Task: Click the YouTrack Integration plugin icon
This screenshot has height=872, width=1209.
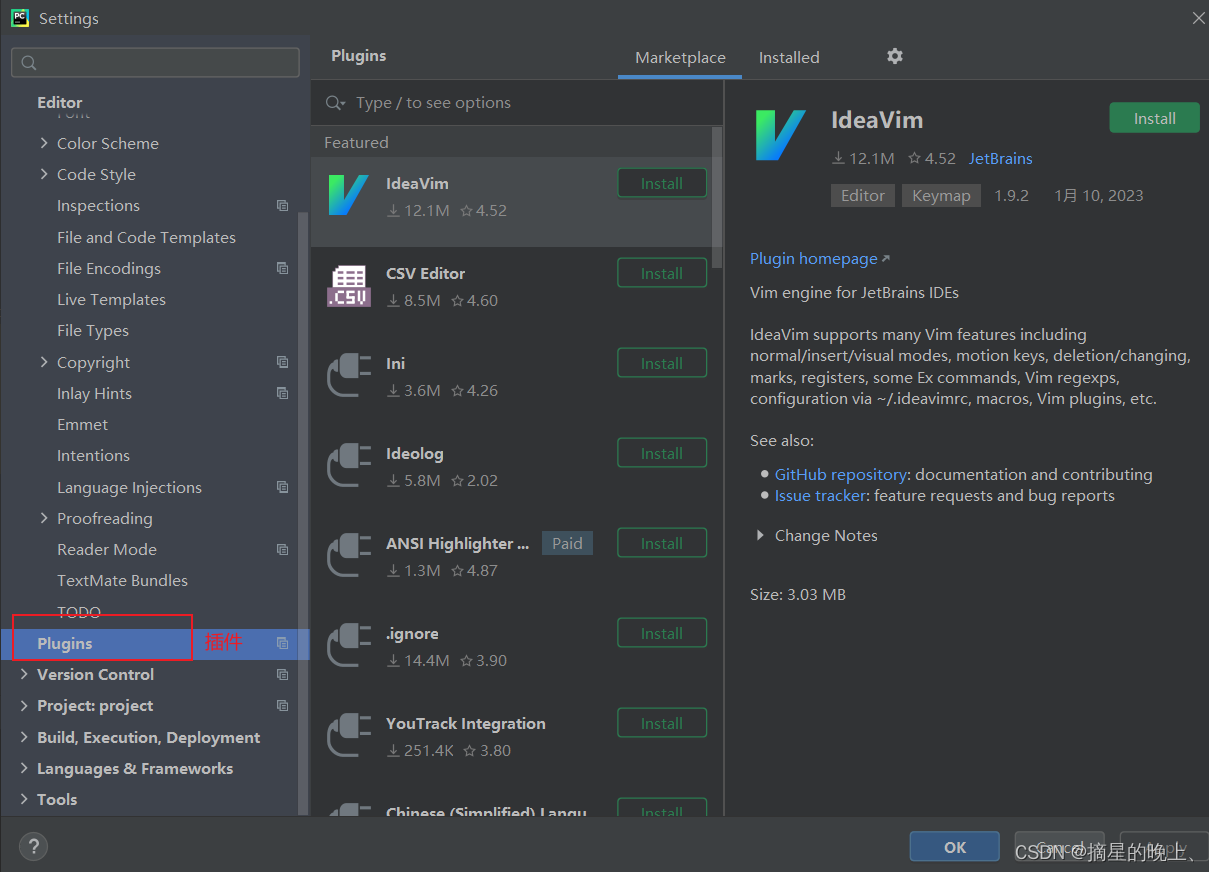Action: click(x=349, y=736)
